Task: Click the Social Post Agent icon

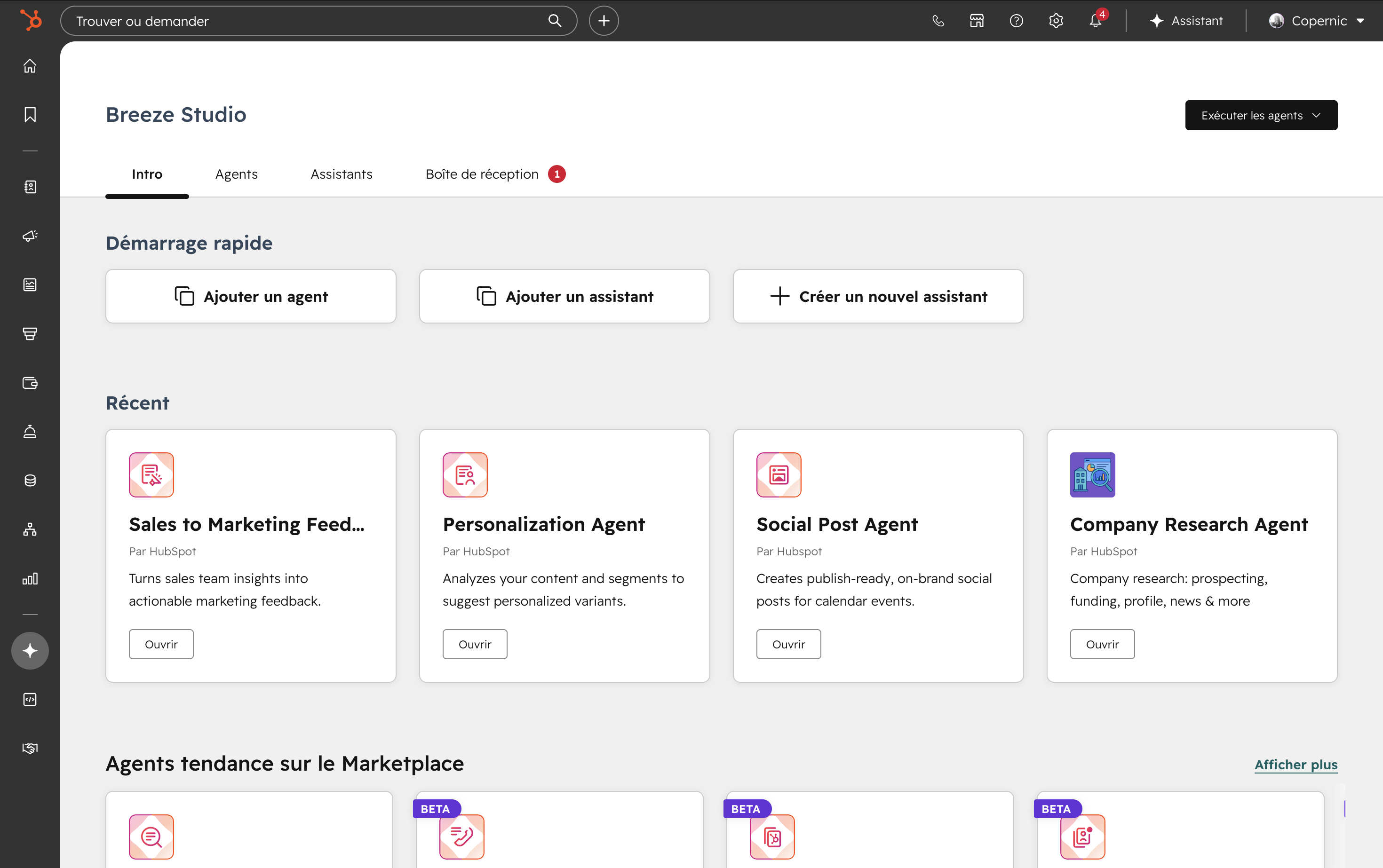Action: coord(779,475)
